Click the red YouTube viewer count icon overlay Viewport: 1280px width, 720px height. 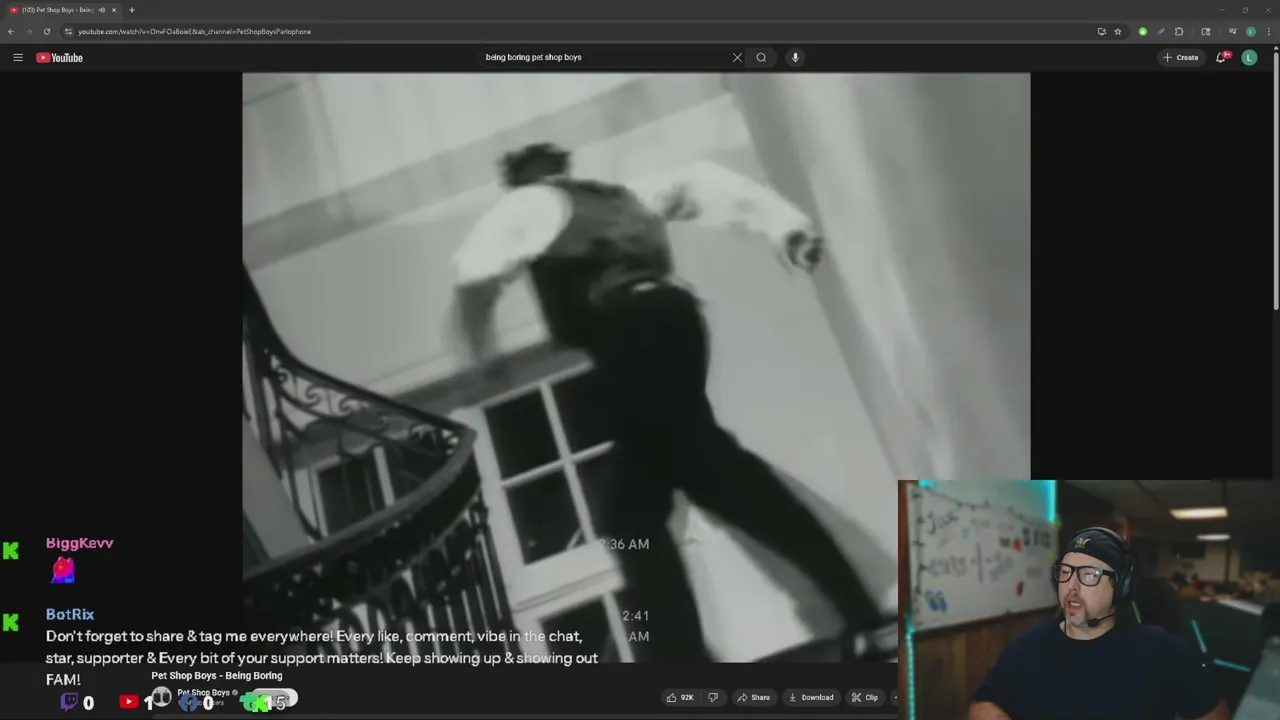tap(128, 702)
